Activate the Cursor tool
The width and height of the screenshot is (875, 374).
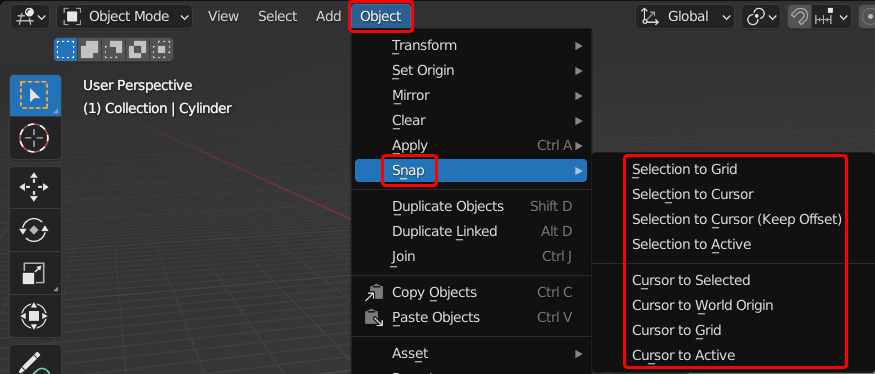(35, 137)
